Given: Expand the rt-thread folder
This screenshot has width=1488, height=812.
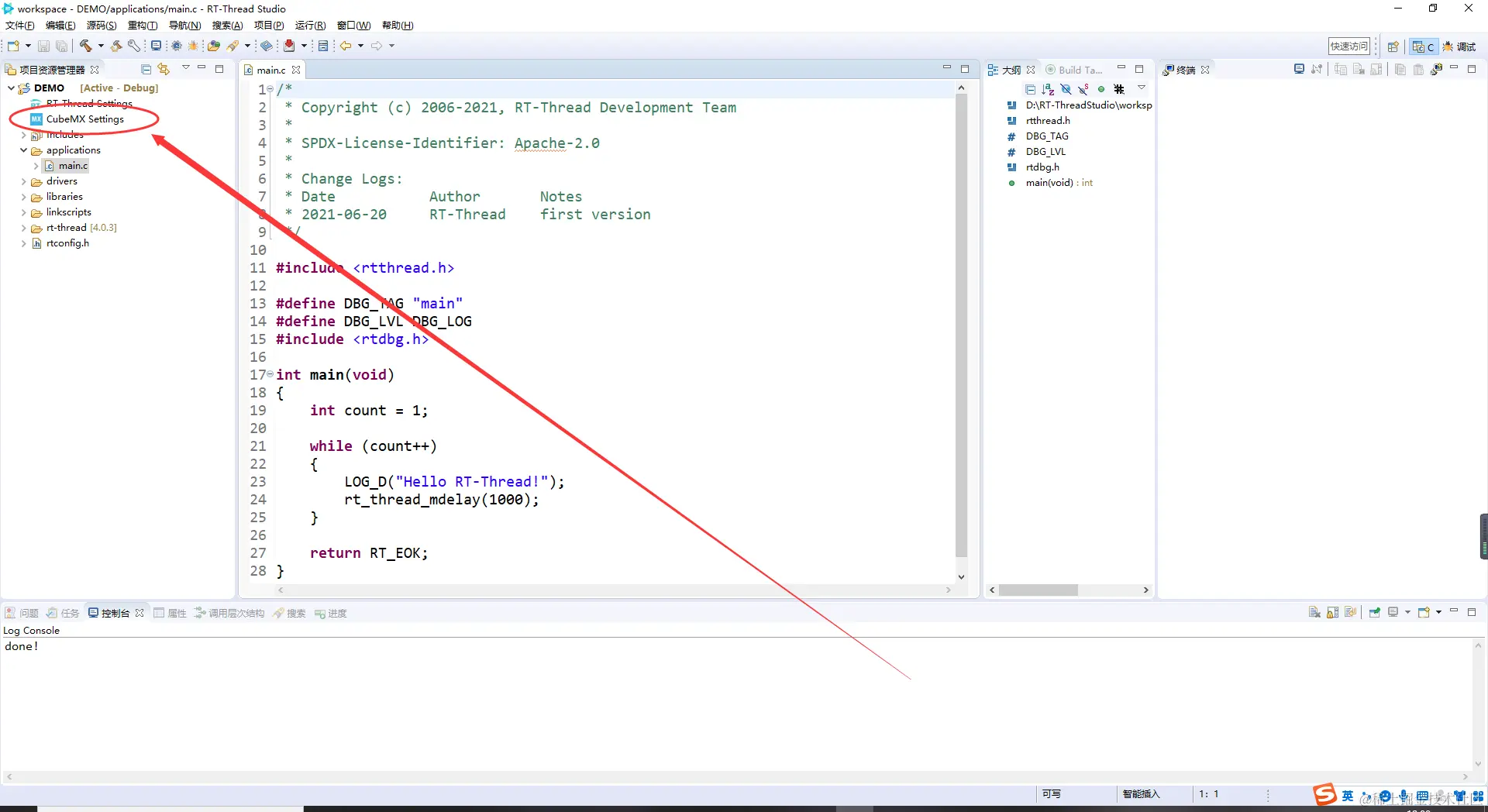Looking at the screenshot, I should [x=23, y=228].
